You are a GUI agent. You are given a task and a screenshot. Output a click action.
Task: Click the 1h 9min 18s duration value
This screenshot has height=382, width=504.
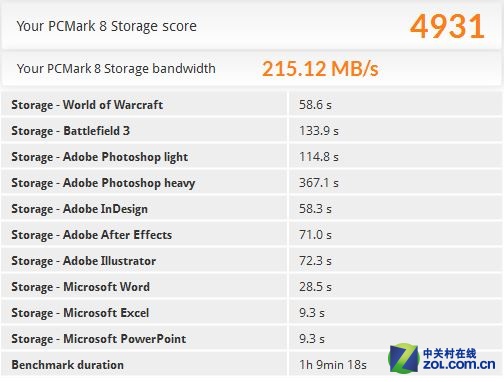333,365
